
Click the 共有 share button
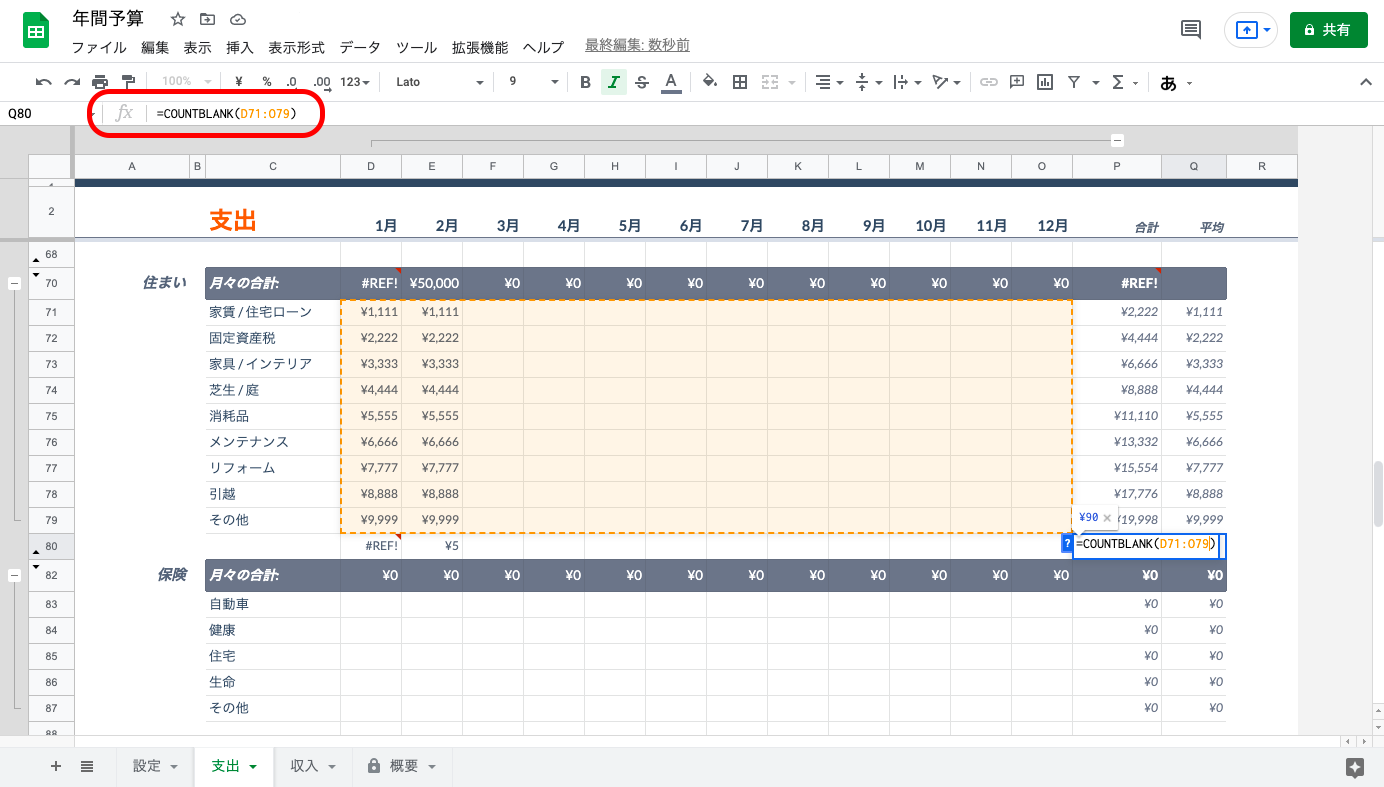click(x=1328, y=30)
